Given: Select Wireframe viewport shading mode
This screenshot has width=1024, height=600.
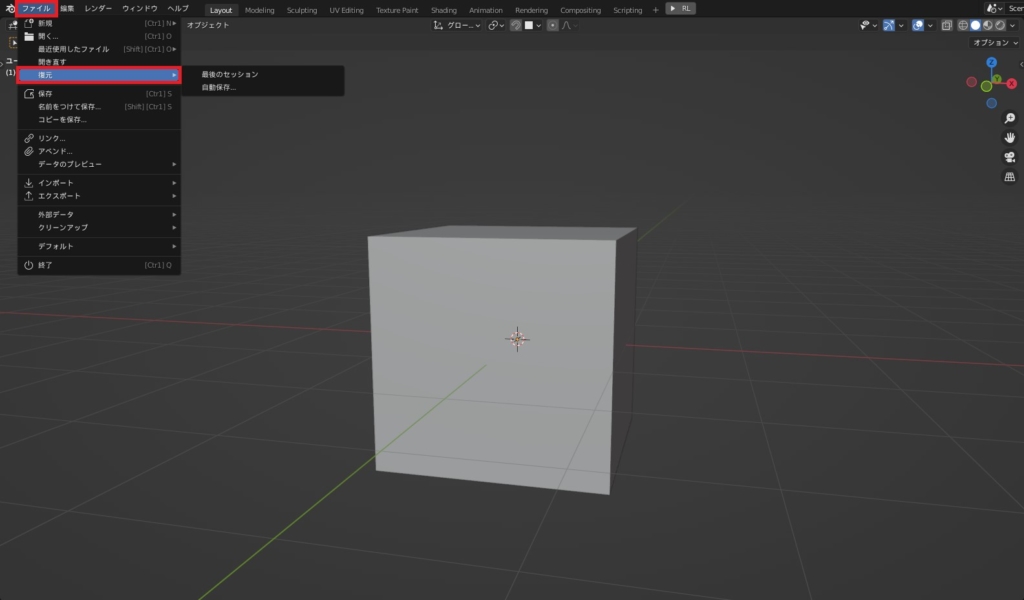Looking at the screenshot, I should [963, 25].
